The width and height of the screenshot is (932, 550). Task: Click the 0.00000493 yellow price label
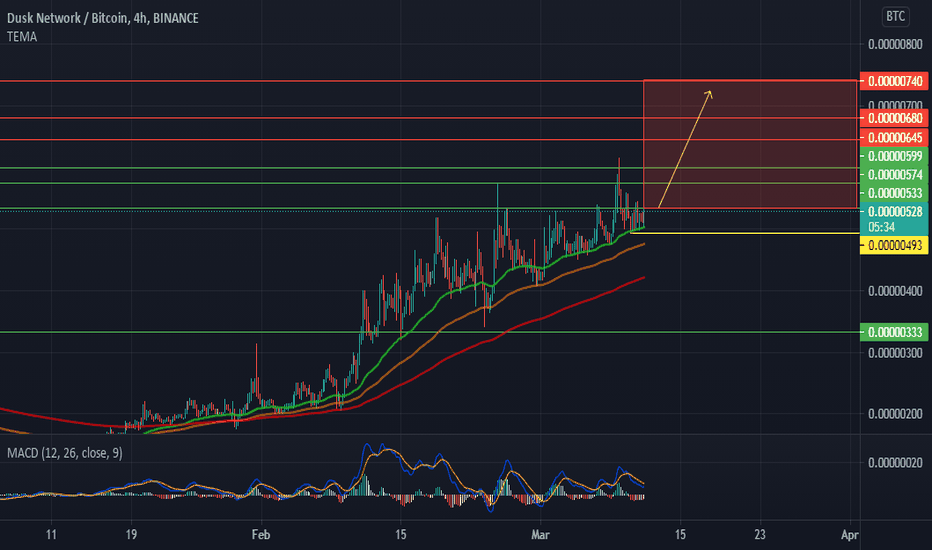tap(894, 245)
